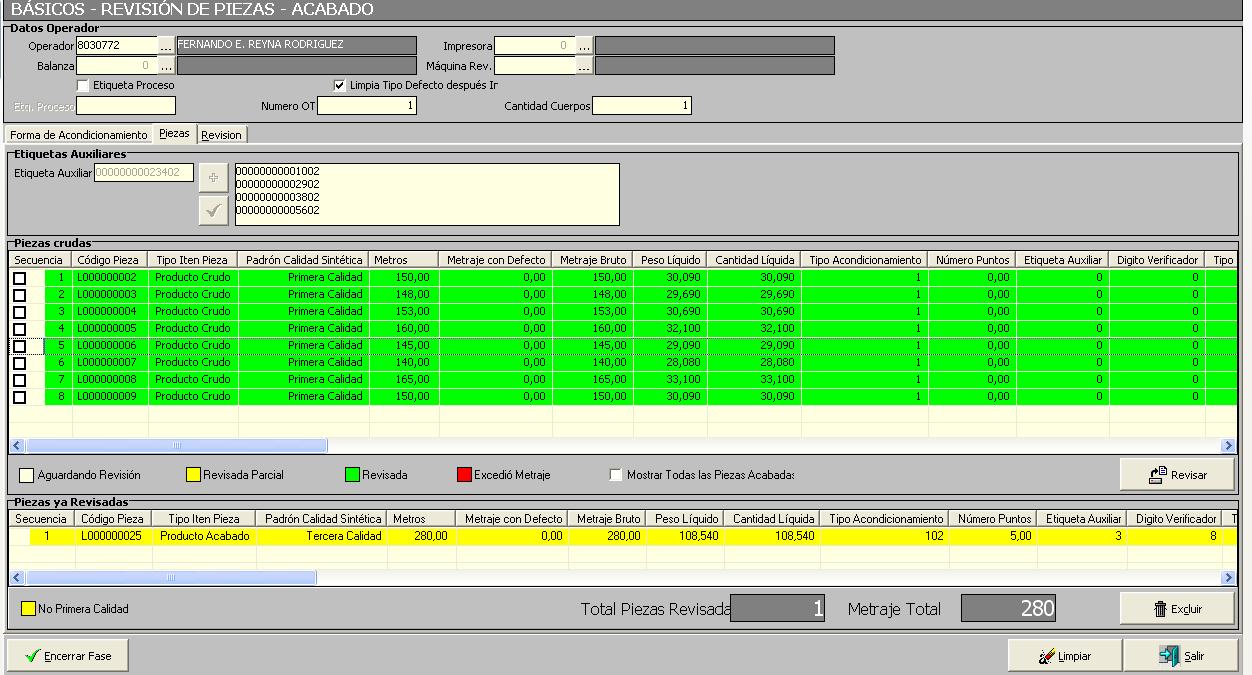This screenshot has width=1252, height=675.
Task: Open the Impresora lookup ellipsis button
Action: pos(584,46)
